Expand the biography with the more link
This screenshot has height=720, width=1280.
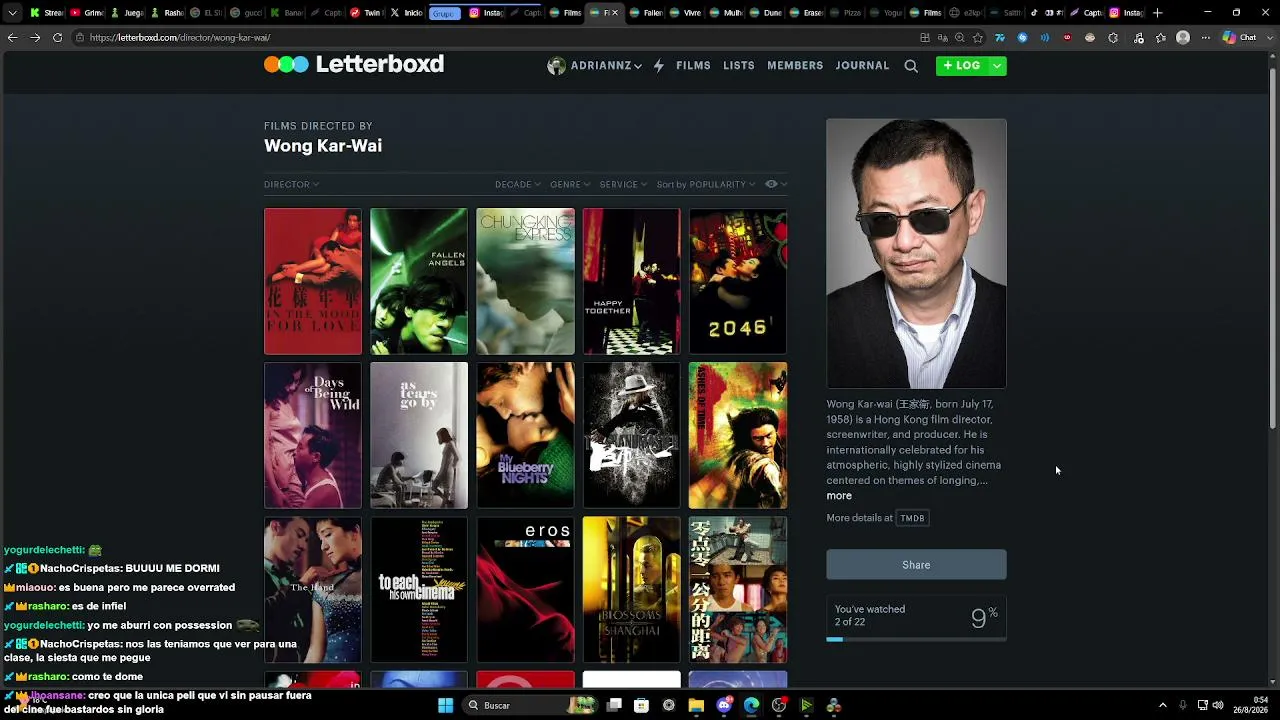(x=839, y=496)
